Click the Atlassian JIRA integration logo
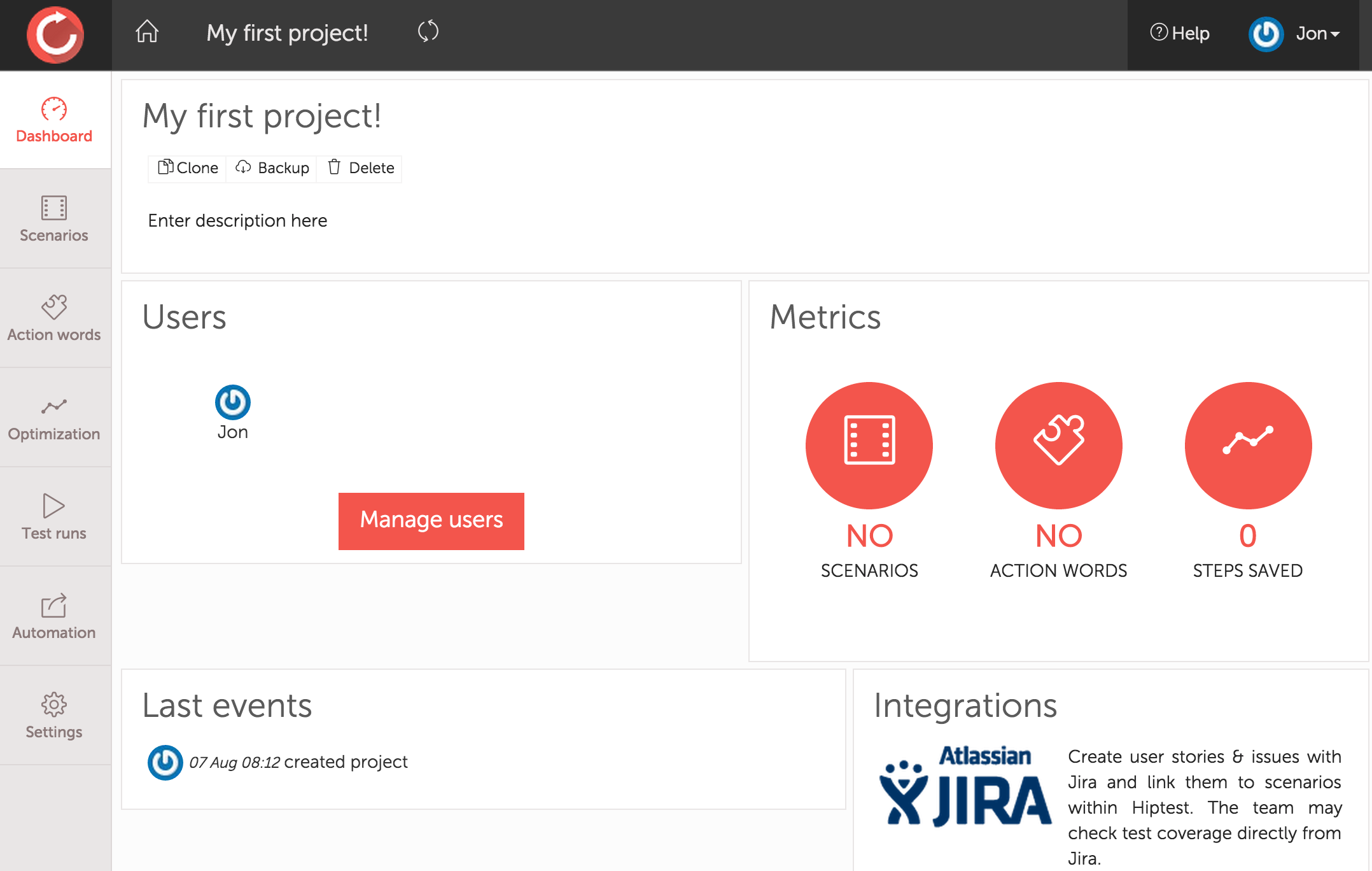Viewport: 1372px width, 871px height. 965,787
